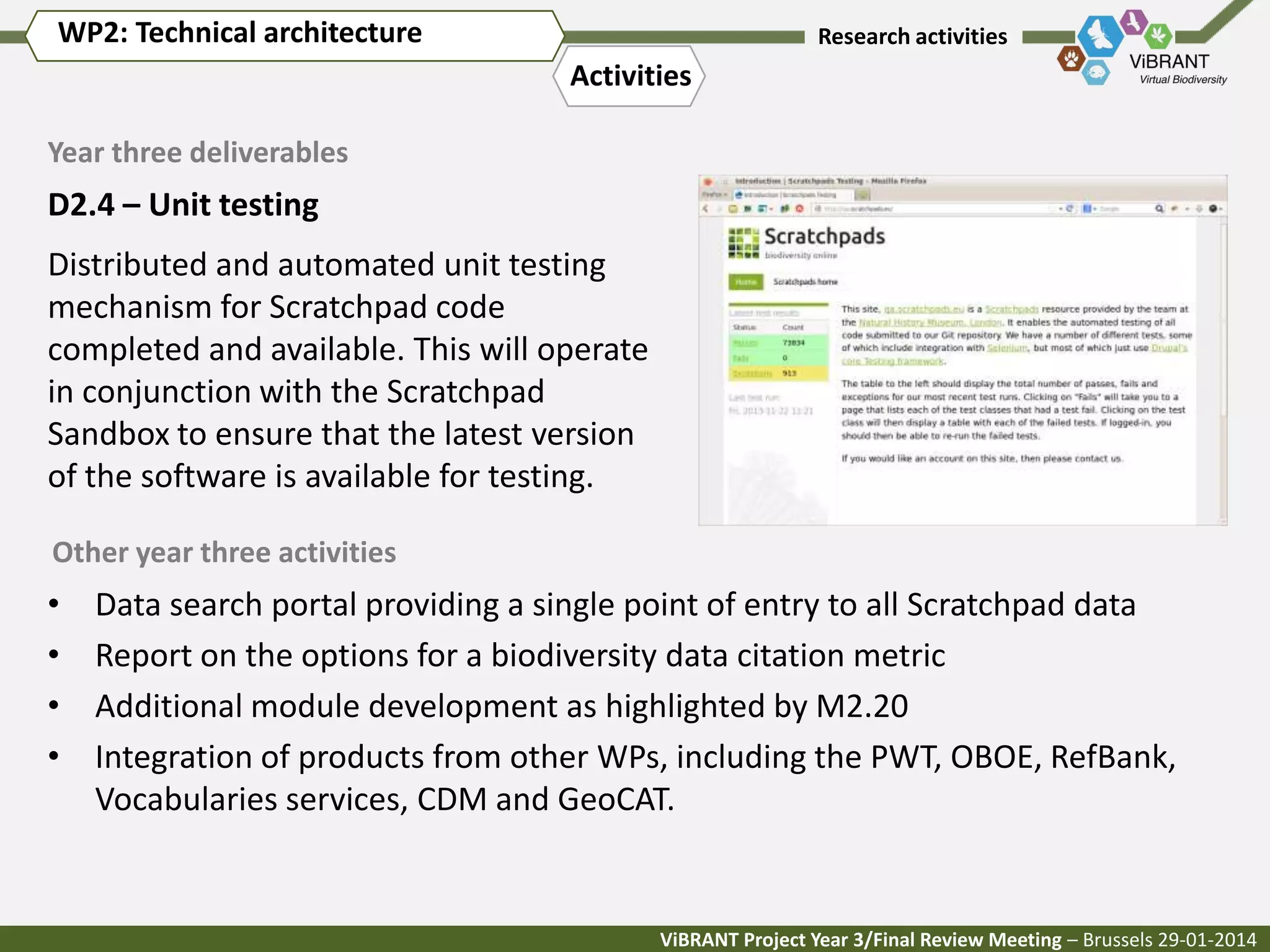Open the search engine selector dropdown
Screen dimensions: 1270x952
coord(1088,209)
